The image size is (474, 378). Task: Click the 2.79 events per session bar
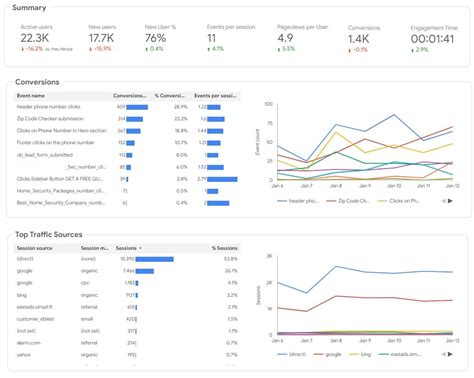[x=222, y=179]
